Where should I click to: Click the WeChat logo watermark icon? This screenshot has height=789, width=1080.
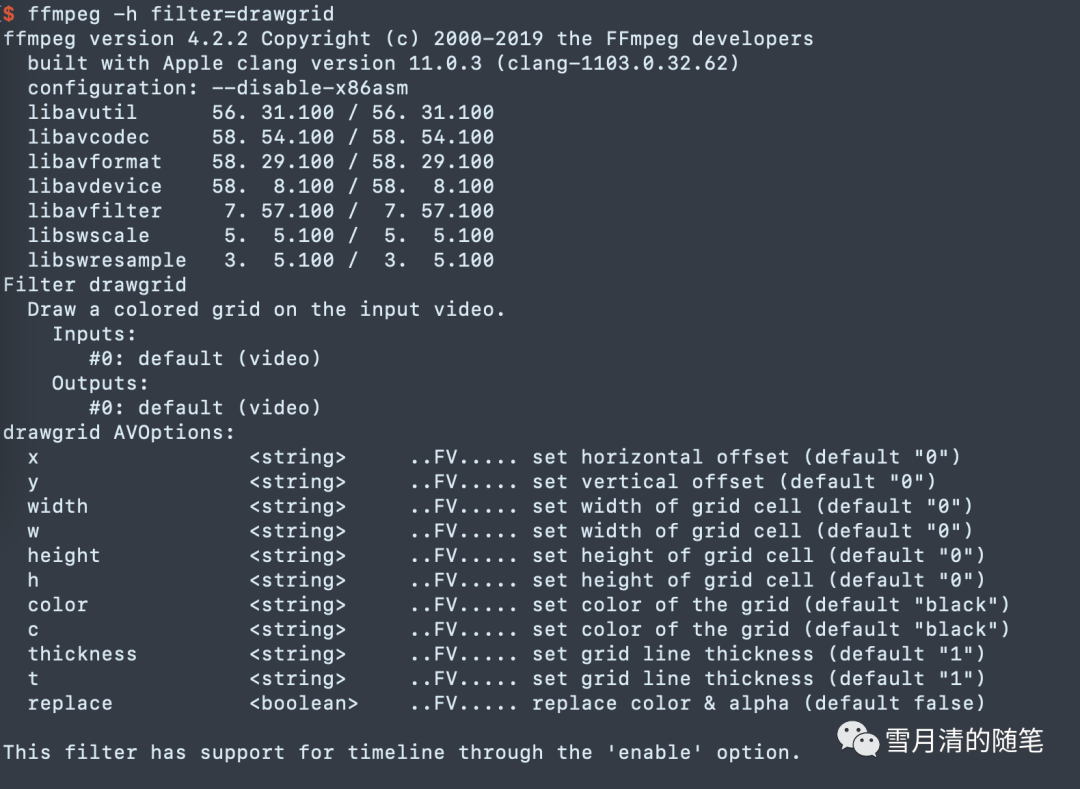coord(858,739)
